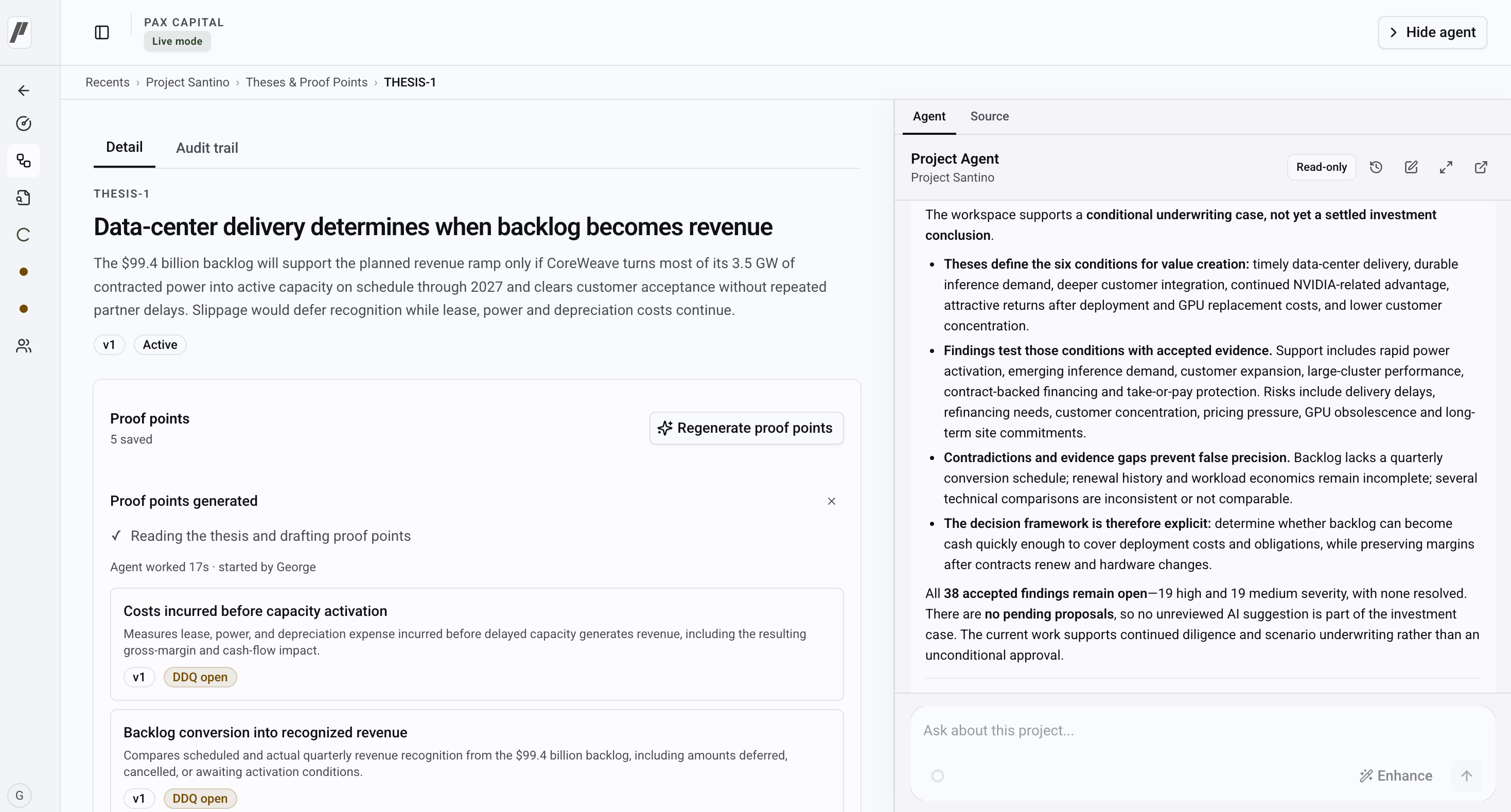Open agent chat history clock icon
Viewport: 1511px width, 812px height.
pyautogui.click(x=1376, y=167)
